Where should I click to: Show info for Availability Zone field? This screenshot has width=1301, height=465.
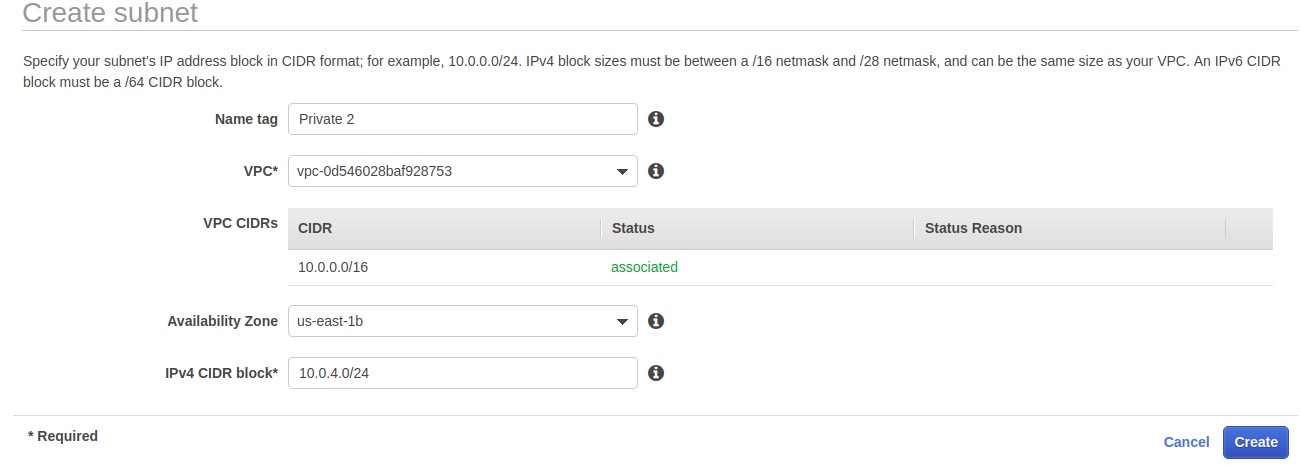pyautogui.click(x=656, y=321)
